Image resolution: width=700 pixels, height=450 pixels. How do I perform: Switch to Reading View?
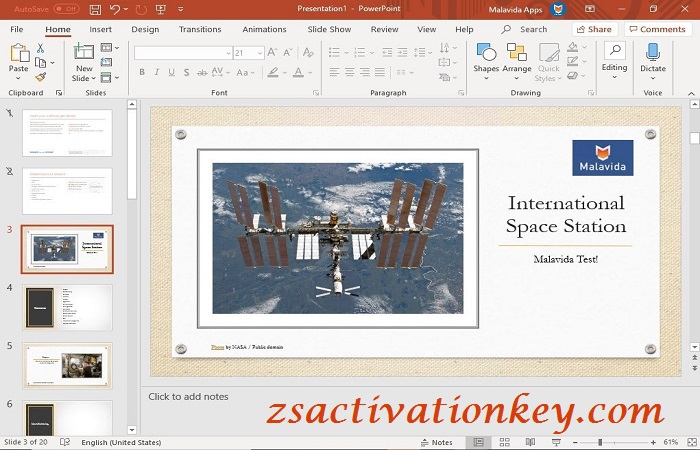coord(530,442)
